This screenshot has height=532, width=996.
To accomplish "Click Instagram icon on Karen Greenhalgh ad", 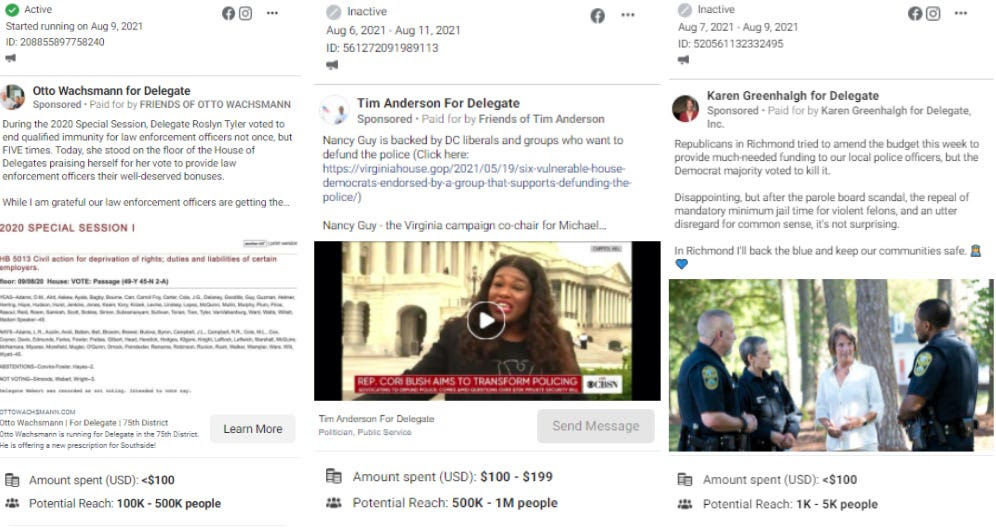I will click(933, 13).
